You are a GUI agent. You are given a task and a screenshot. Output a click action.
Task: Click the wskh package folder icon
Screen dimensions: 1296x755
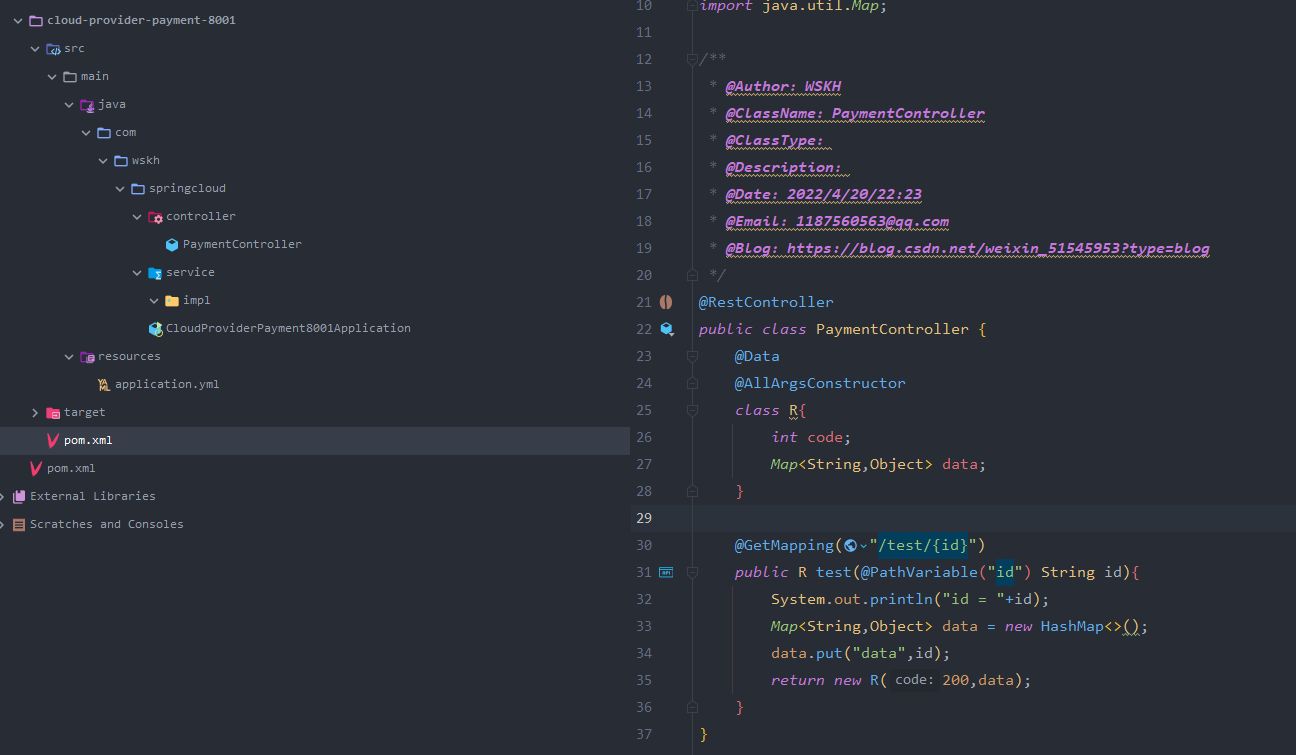click(x=121, y=160)
